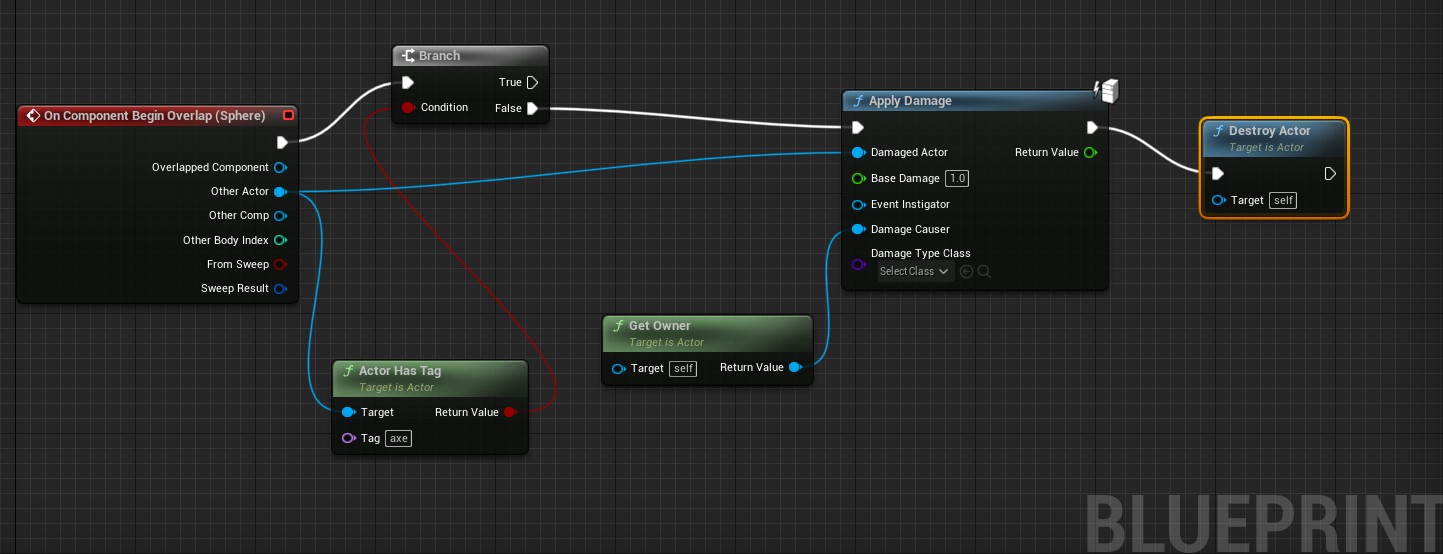Click the browse magnifier beside Select Class
This screenshot has width=1443, height=554.
tap(984, 272)
